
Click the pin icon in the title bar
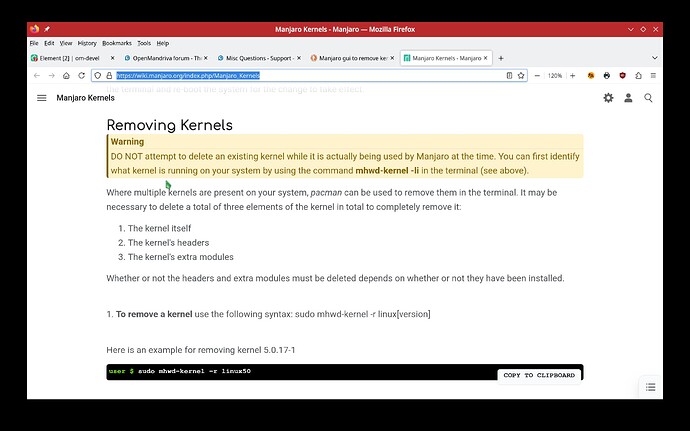tap(47, 29)
